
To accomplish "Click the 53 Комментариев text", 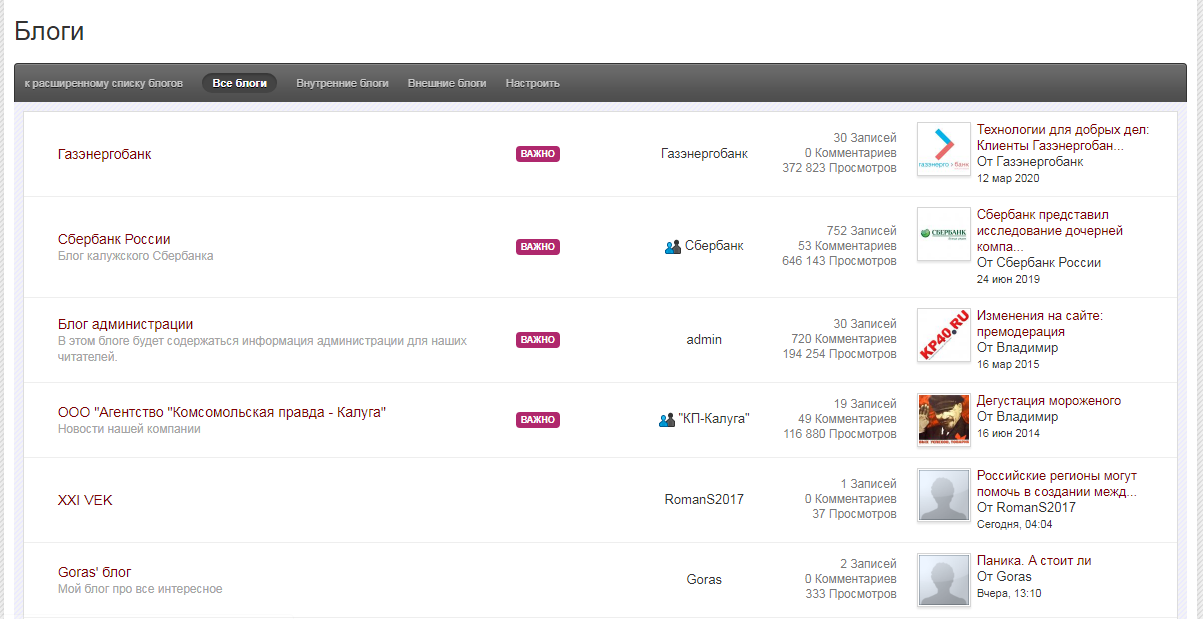I will (x=848, y=246).
